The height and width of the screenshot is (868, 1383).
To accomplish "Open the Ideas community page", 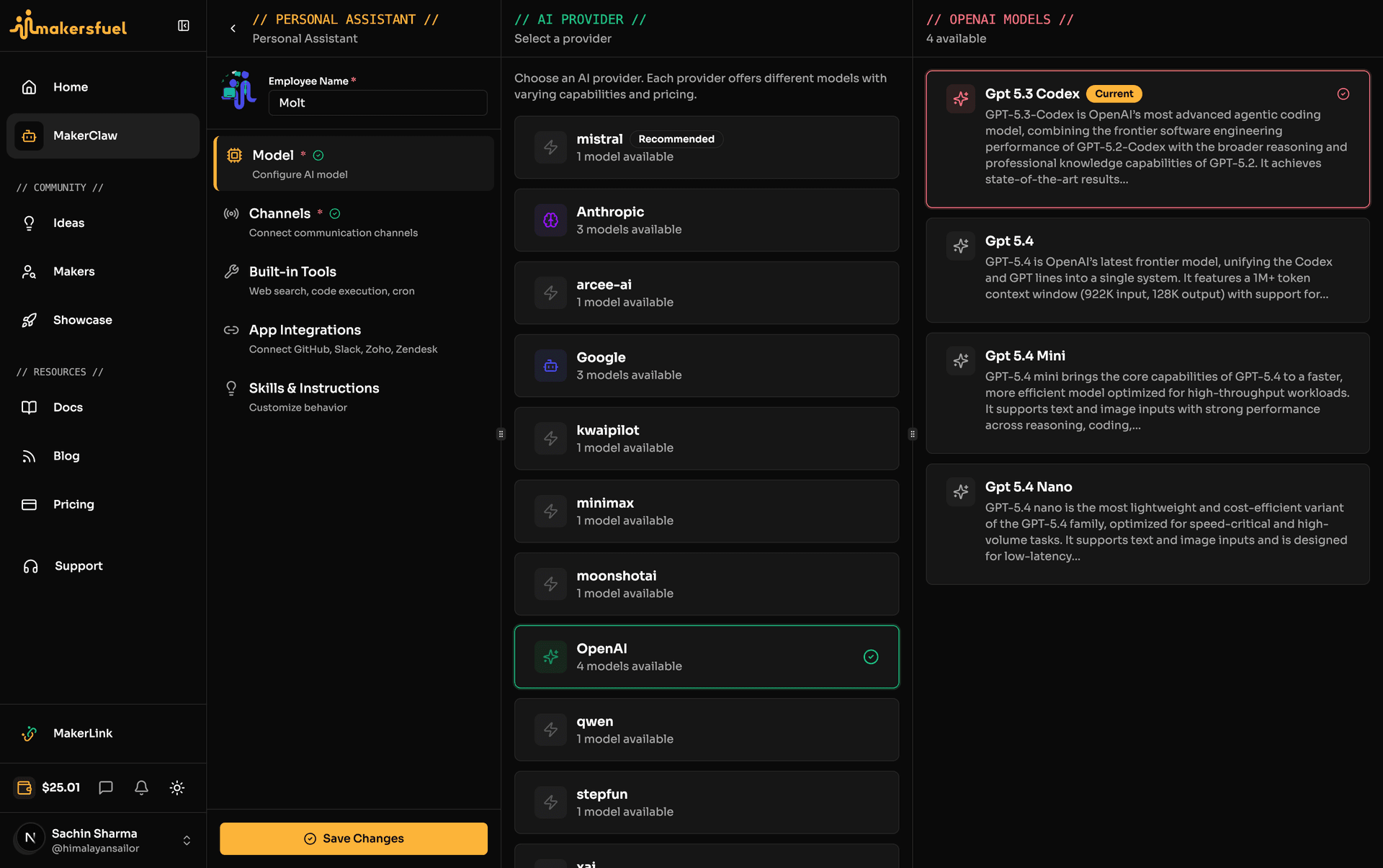I will [103, 223].
